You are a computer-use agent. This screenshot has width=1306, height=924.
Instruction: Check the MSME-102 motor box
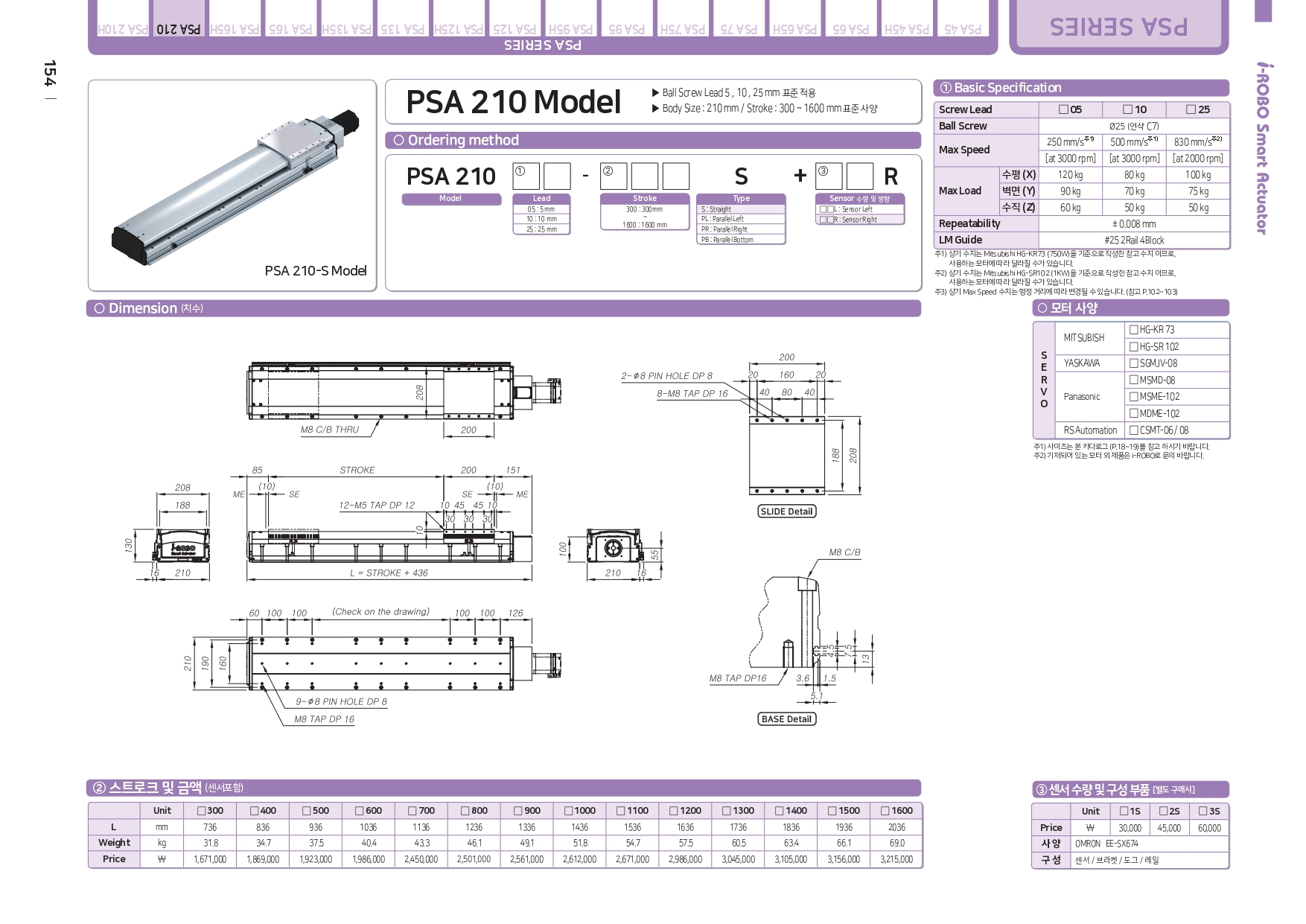(x=1134, y=397)
